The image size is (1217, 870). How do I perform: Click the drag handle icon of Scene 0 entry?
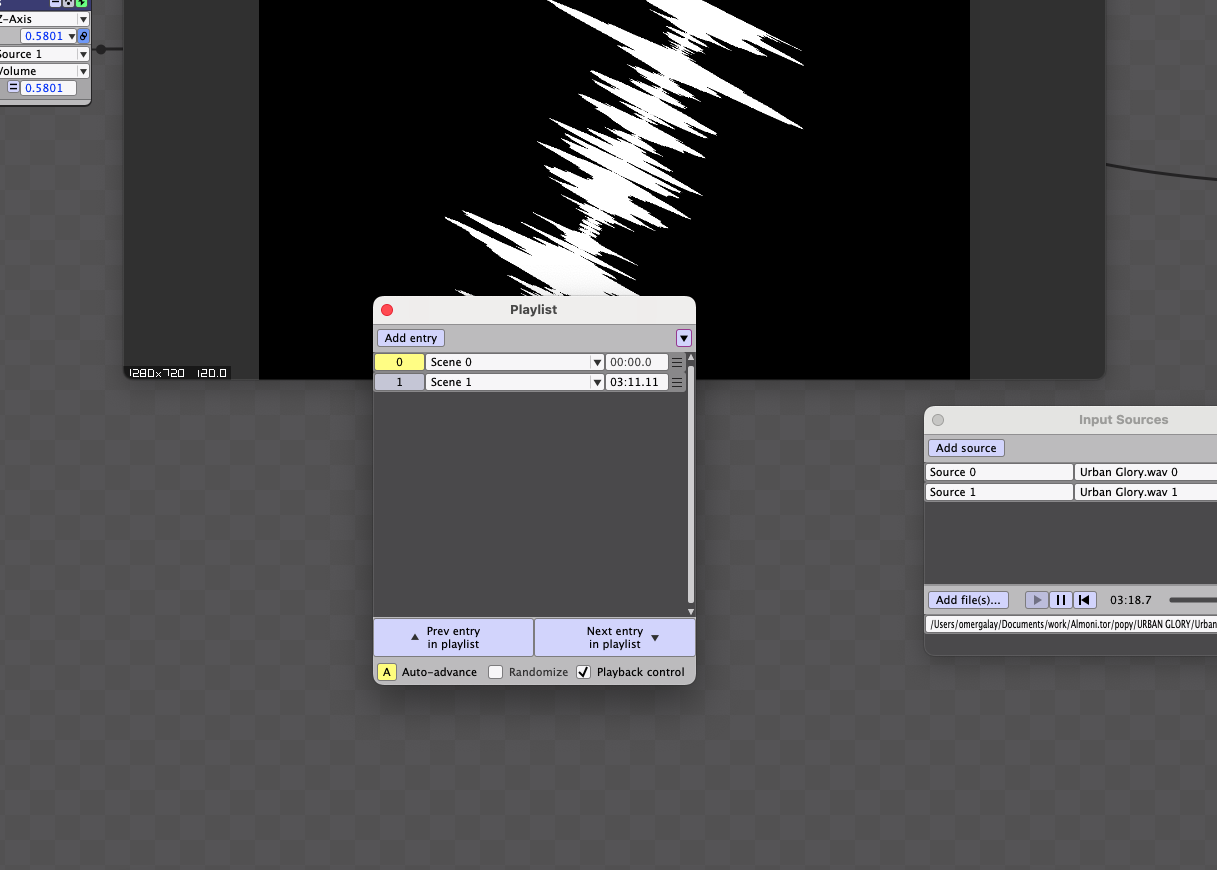pyautogui.click(x=677, y=362)
